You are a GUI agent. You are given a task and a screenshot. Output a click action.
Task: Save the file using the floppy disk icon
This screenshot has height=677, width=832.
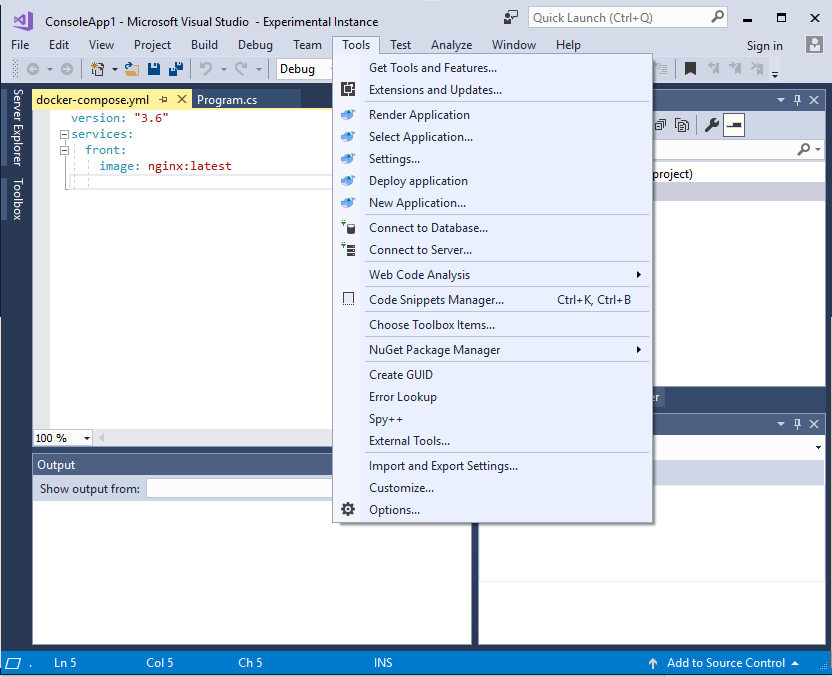pyautogui.click(x=154, y=69)
